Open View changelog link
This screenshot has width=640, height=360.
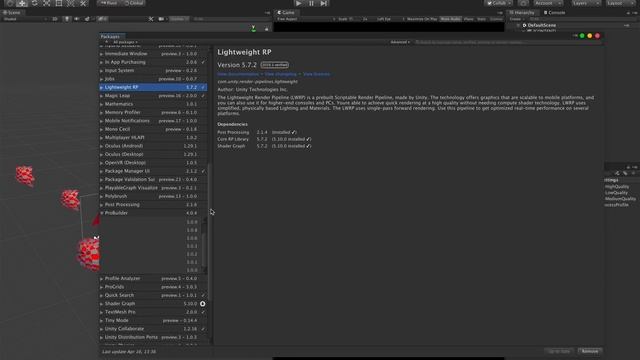click(x=280, y=74)
